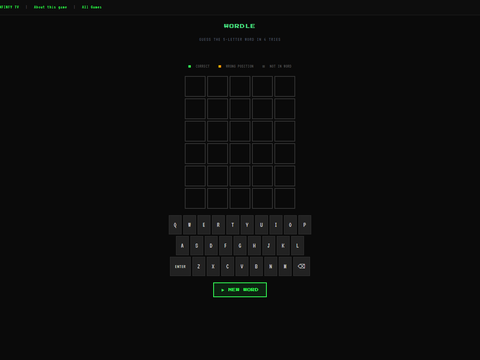Submit the guess with the ENTER key

[180, 266]
